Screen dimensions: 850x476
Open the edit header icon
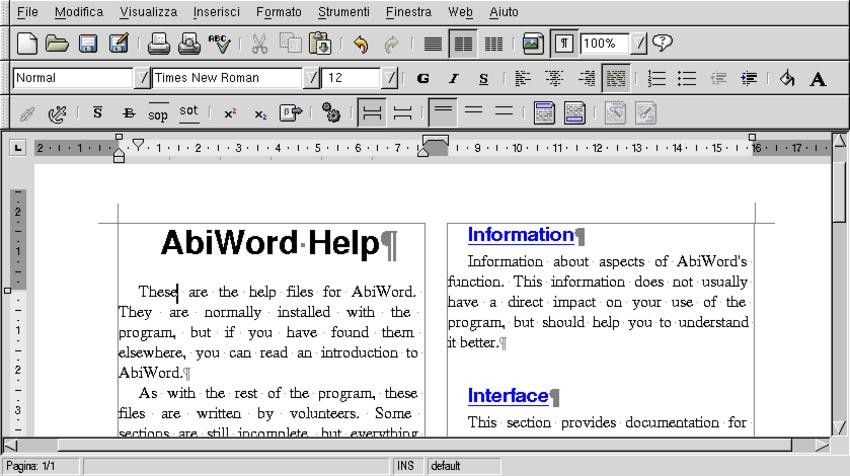[x=544, y=113]
